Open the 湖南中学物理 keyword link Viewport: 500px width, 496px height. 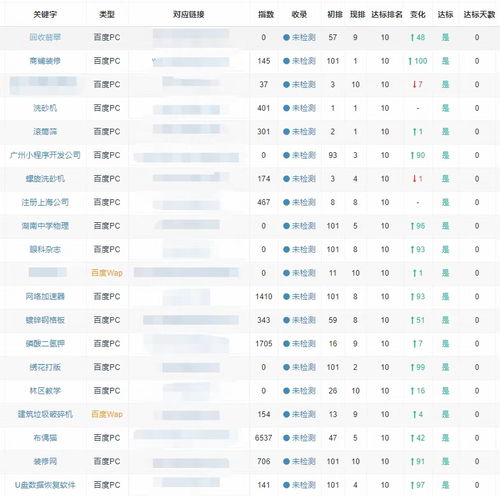pyautogui.click(x=45, y=226)
